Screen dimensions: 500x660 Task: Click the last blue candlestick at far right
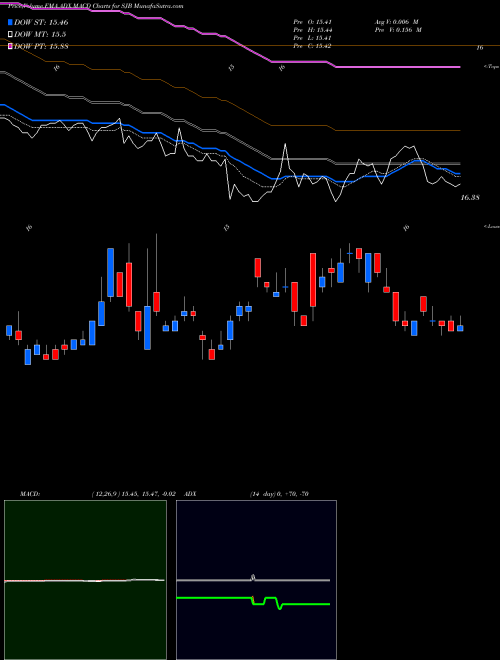[x=460, y=328]
